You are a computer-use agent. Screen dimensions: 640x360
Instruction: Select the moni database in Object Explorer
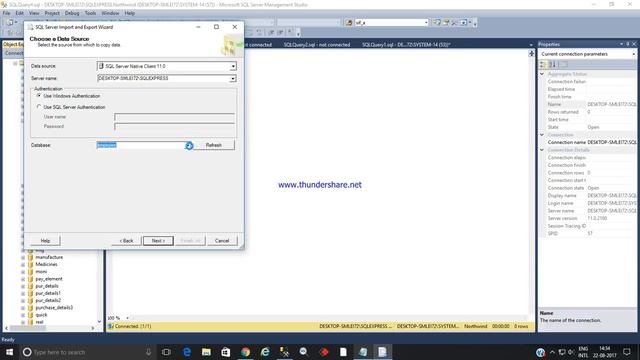pos(41,272)
